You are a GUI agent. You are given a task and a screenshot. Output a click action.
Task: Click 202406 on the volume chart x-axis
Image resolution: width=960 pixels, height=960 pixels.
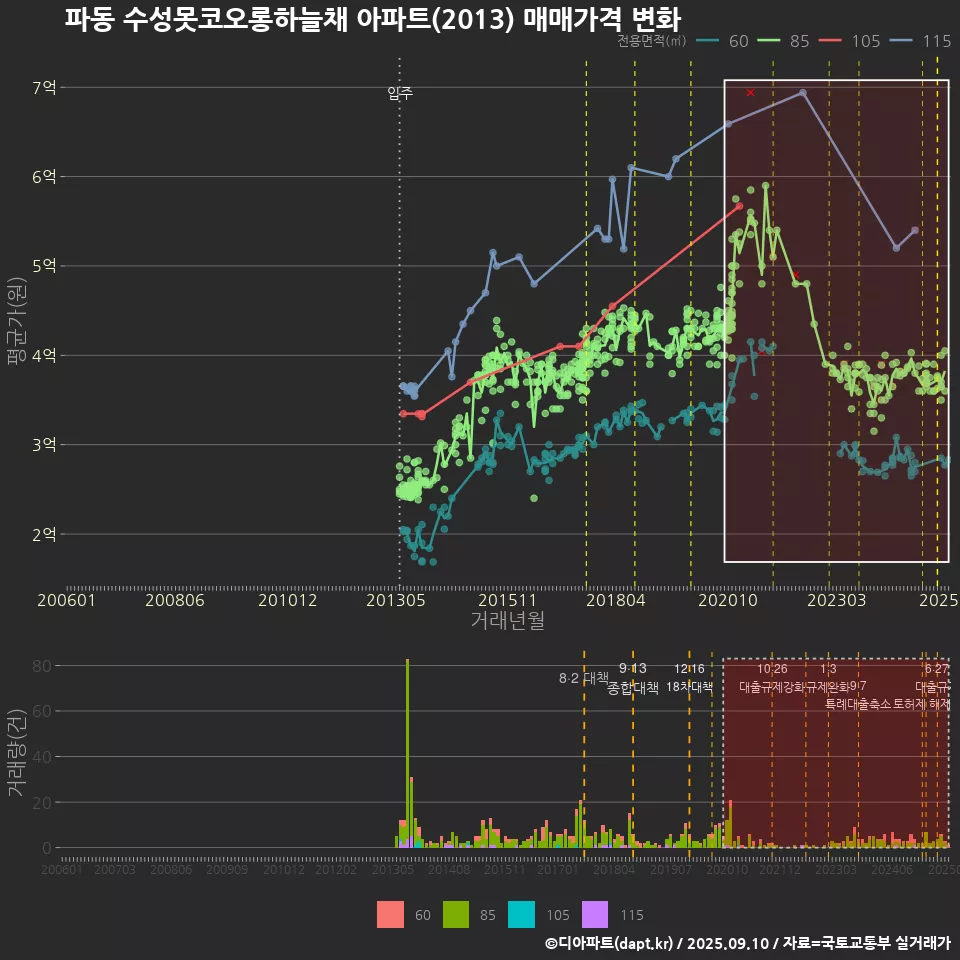click(892, 869)
